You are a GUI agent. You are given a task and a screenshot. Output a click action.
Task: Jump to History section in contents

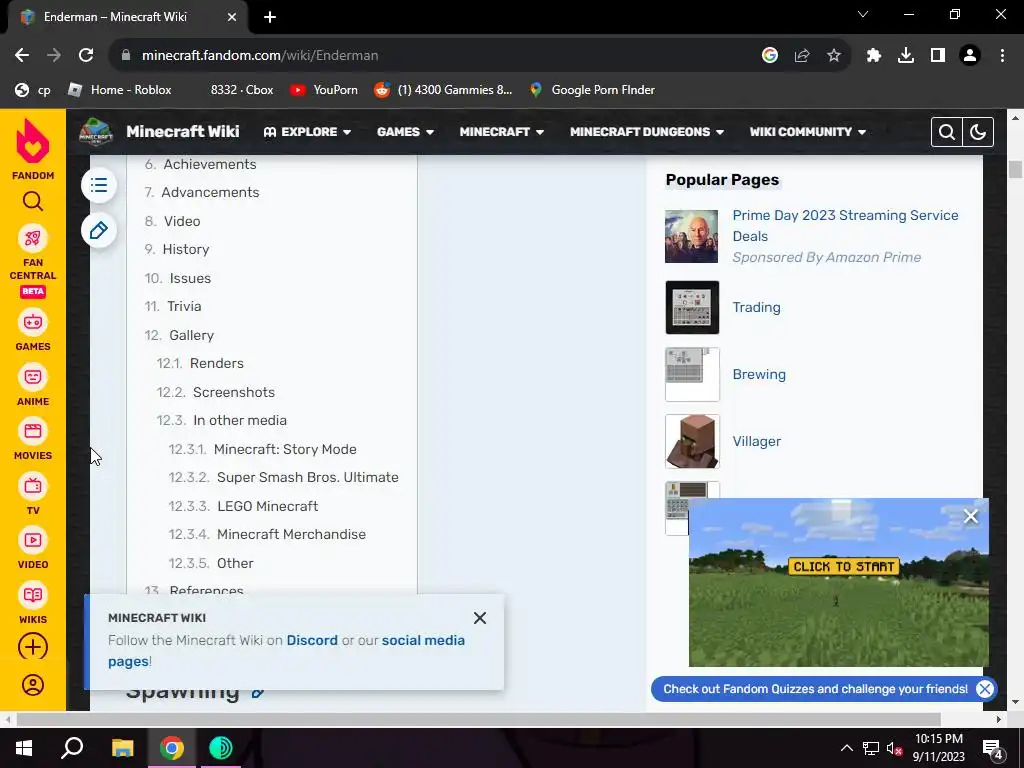point(185,249)
